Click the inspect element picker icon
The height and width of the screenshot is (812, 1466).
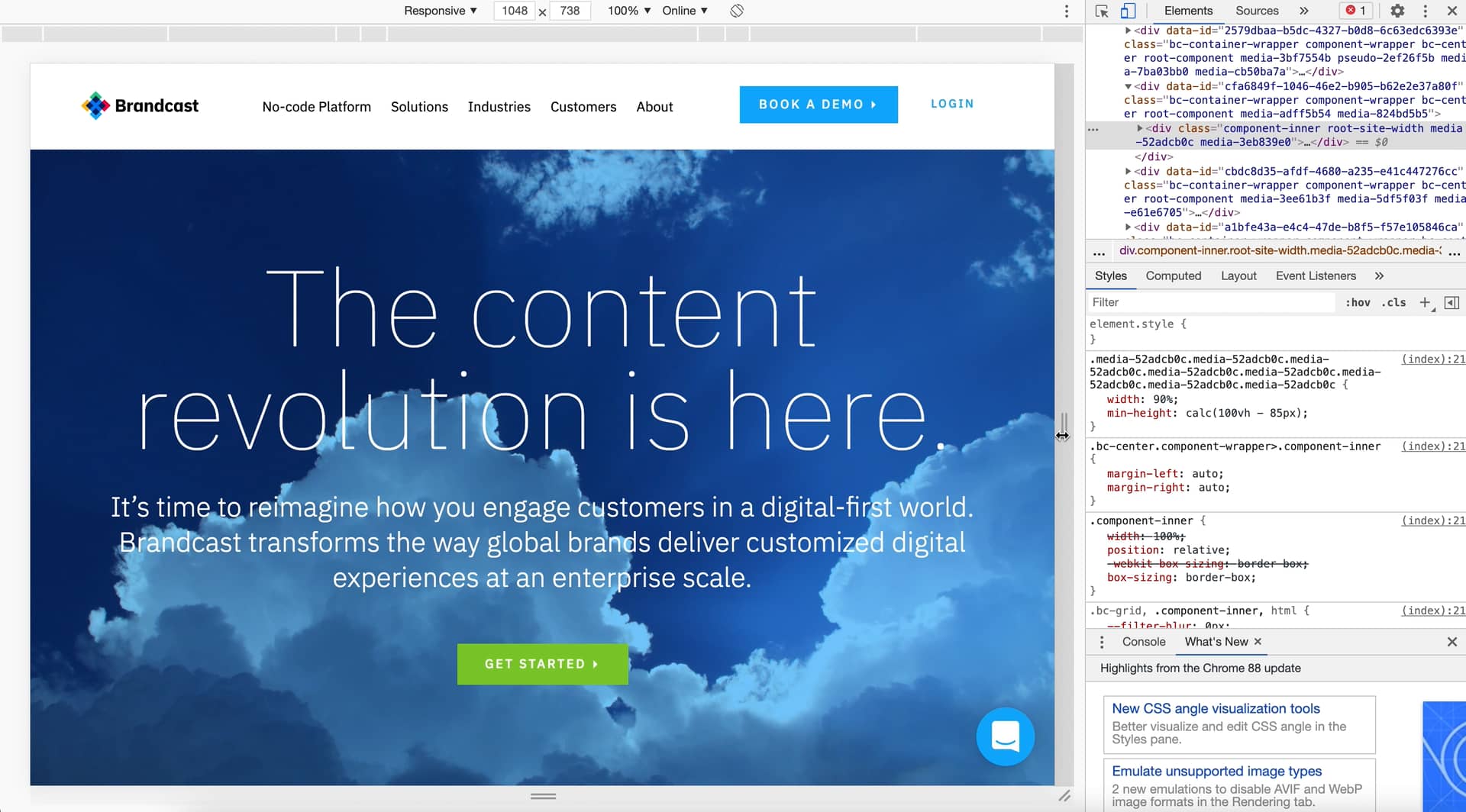tap(1101, 11)
